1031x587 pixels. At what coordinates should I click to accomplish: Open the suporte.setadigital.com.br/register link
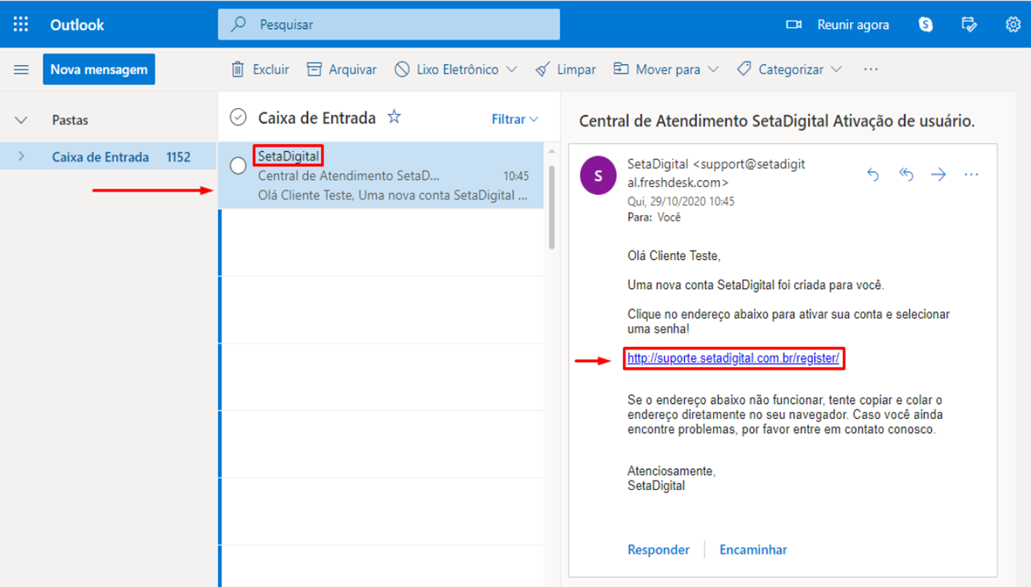click(x=733, y=358)
